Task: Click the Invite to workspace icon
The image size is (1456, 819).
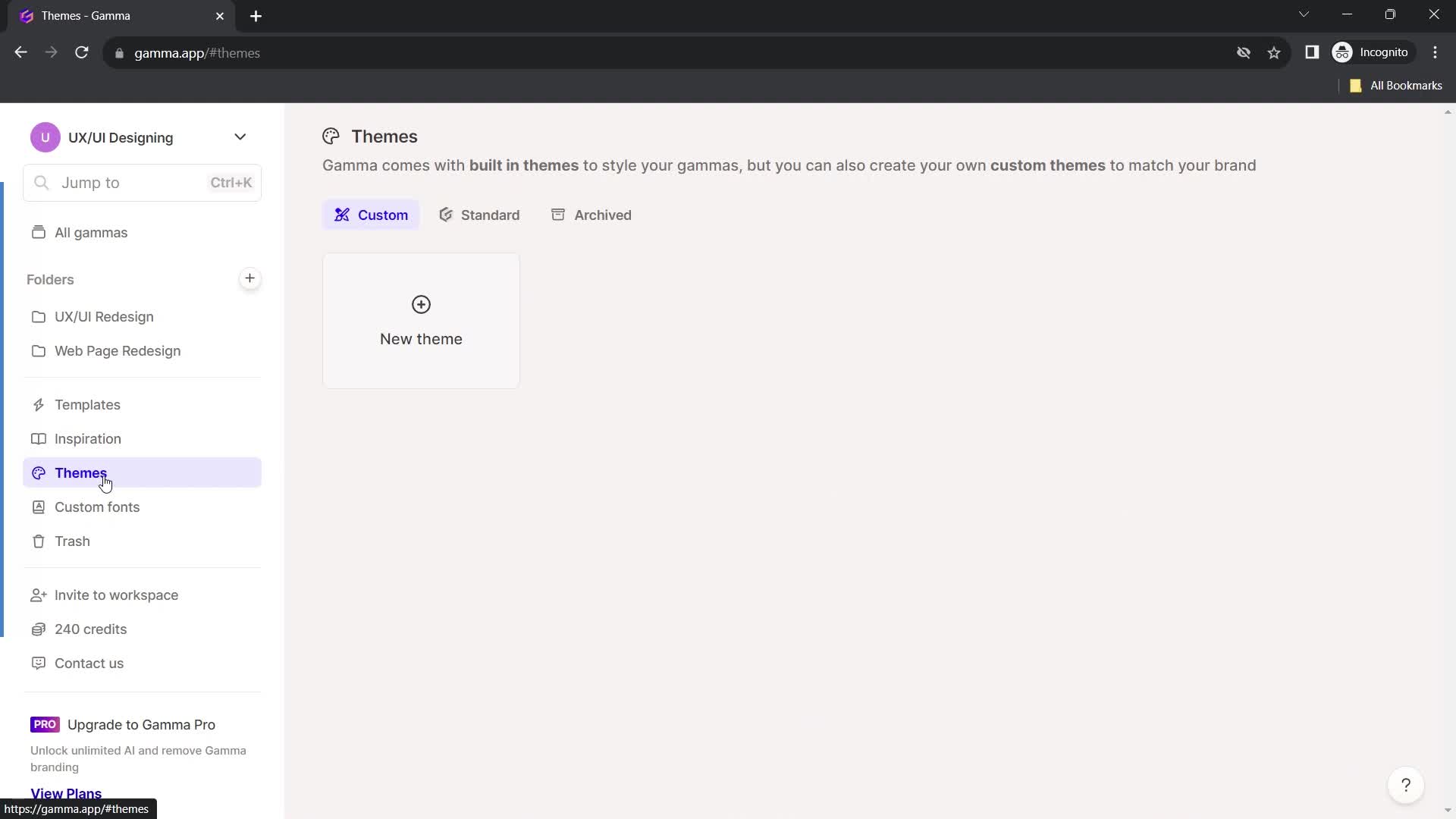Action: [x=39, y=594]
